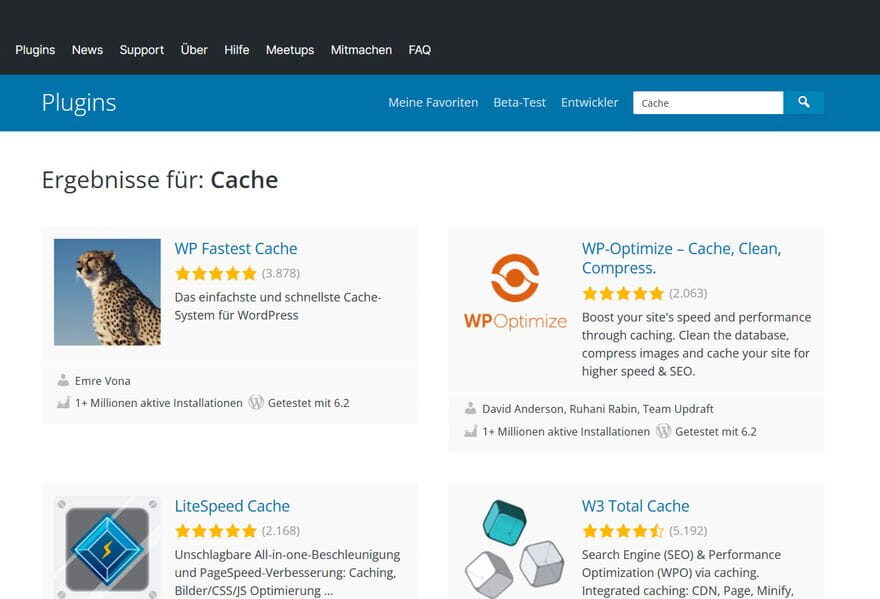Open the WP Fastest Cache title link
This screenshot has width=880, height=599.
pos(236,249)
